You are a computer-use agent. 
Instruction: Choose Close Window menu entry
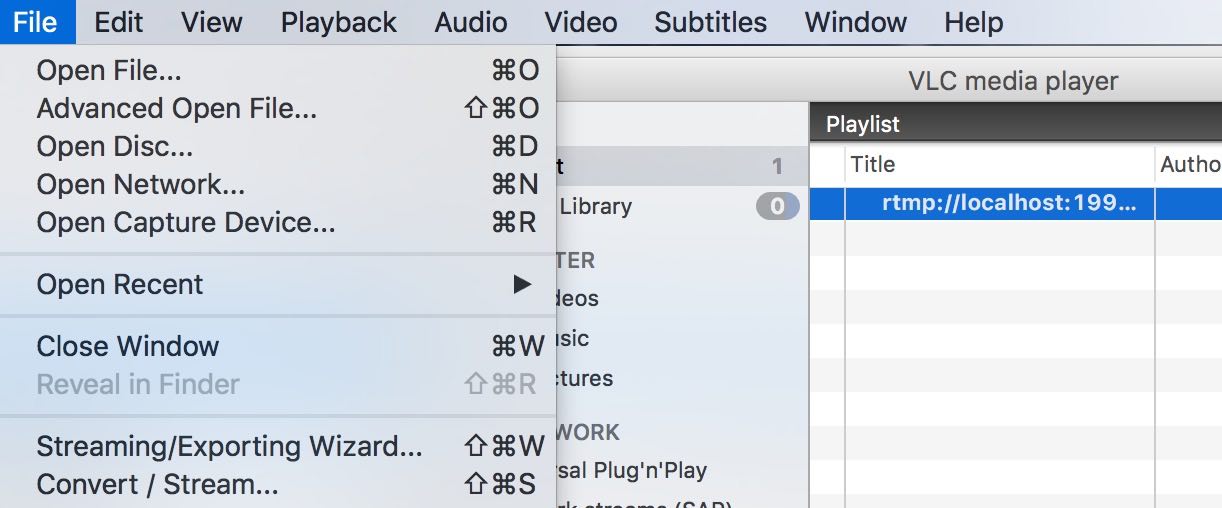click(278, 346)
